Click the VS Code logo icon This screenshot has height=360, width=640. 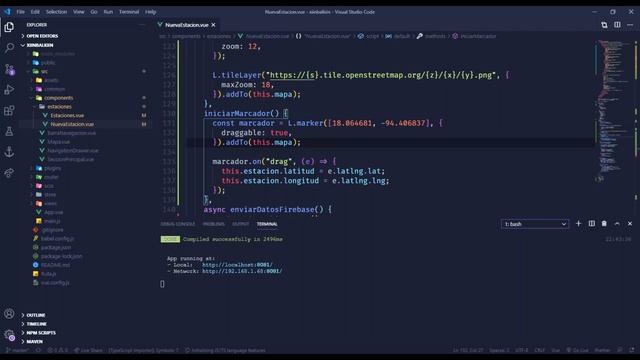coord(7,11)
